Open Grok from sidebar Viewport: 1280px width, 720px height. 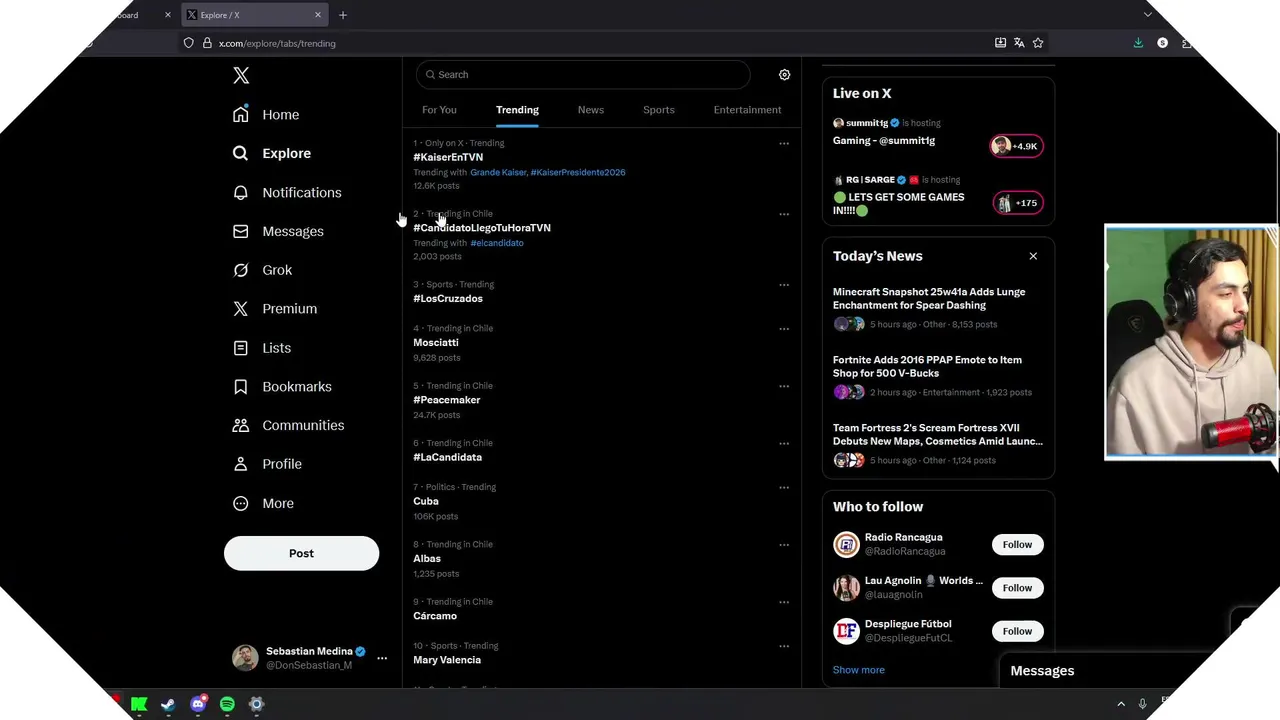tap(262, 270)
